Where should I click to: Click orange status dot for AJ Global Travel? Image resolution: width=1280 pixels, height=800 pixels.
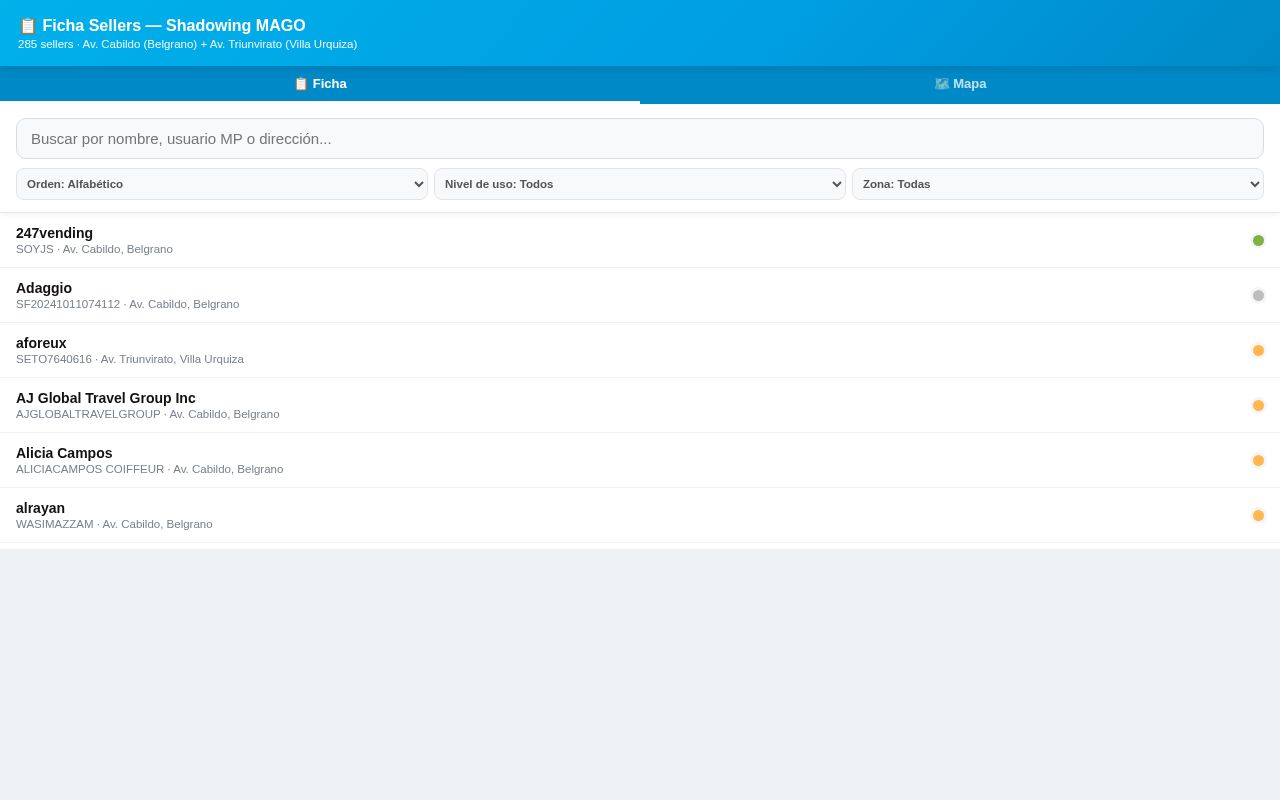click(1258, 405)
